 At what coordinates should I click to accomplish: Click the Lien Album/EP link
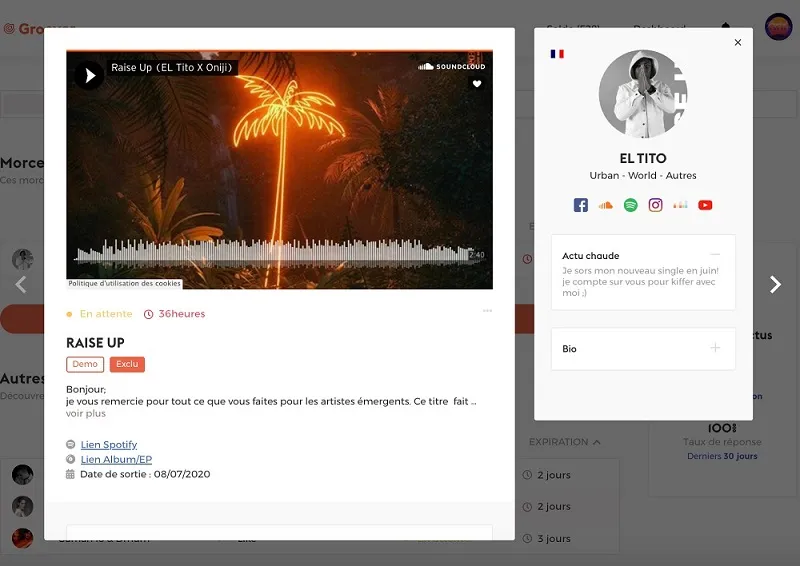(116, 459)
